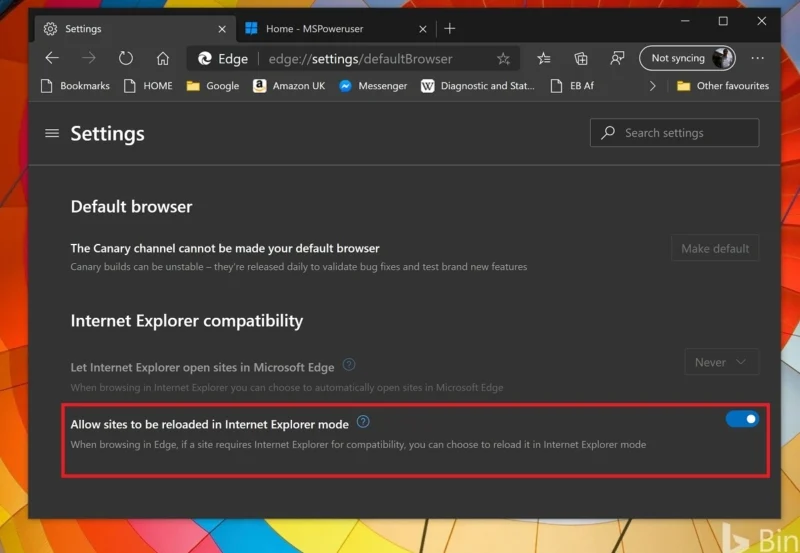The width and height of the screenshot is (800, 553).
Task: Click help icon beside Internet Explorer mode
Action: coord(363,422)
